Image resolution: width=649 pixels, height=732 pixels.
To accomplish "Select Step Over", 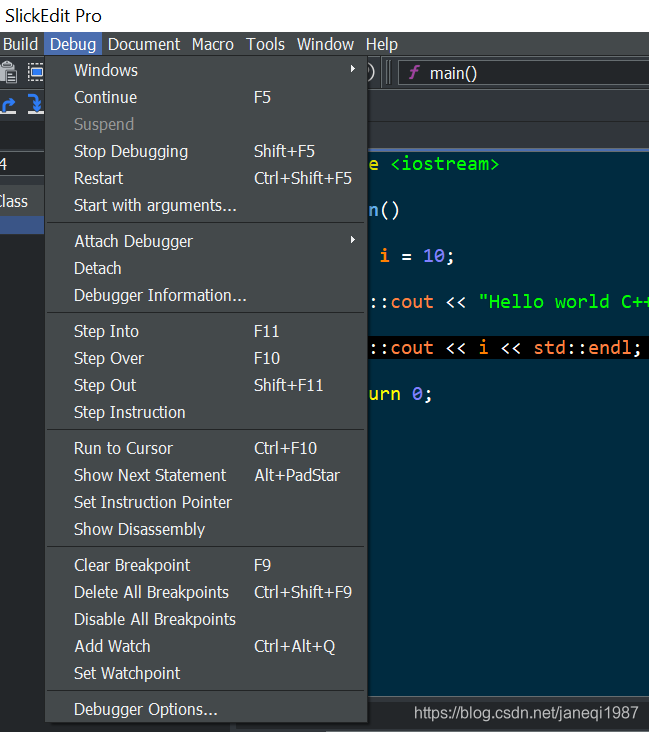I will pos(205,359).
